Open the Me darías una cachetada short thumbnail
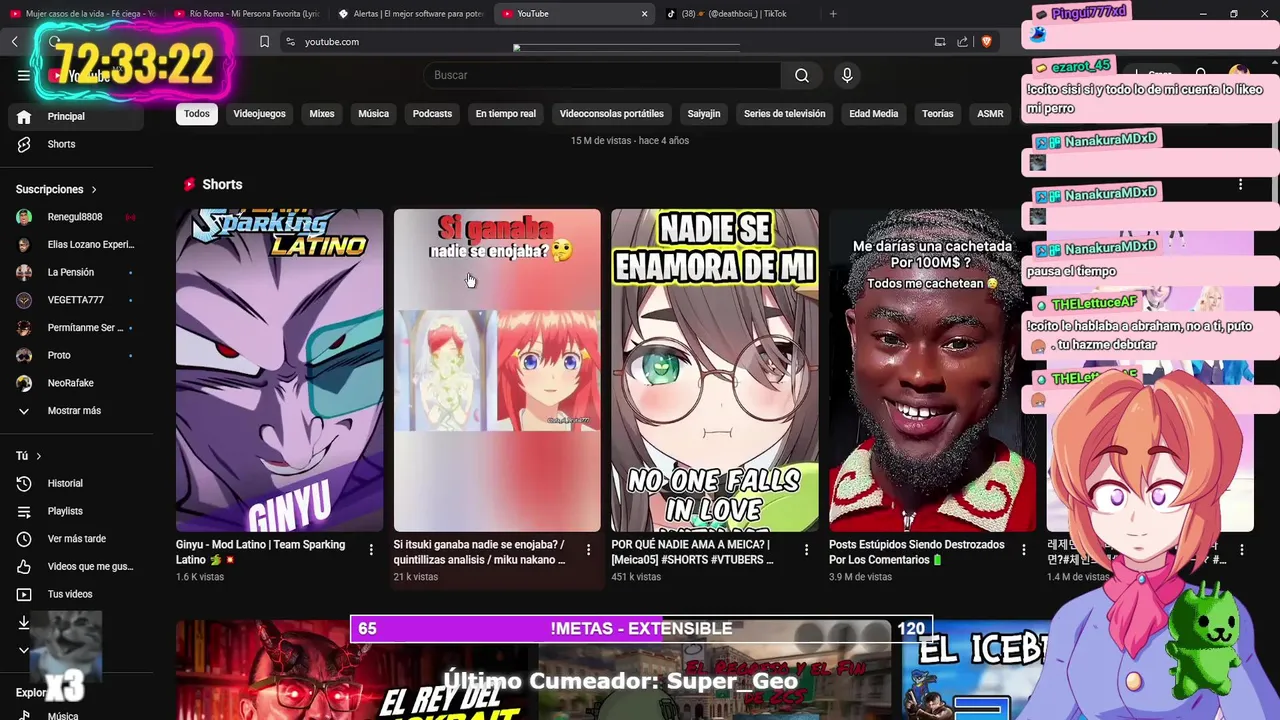 pos(932,370)
